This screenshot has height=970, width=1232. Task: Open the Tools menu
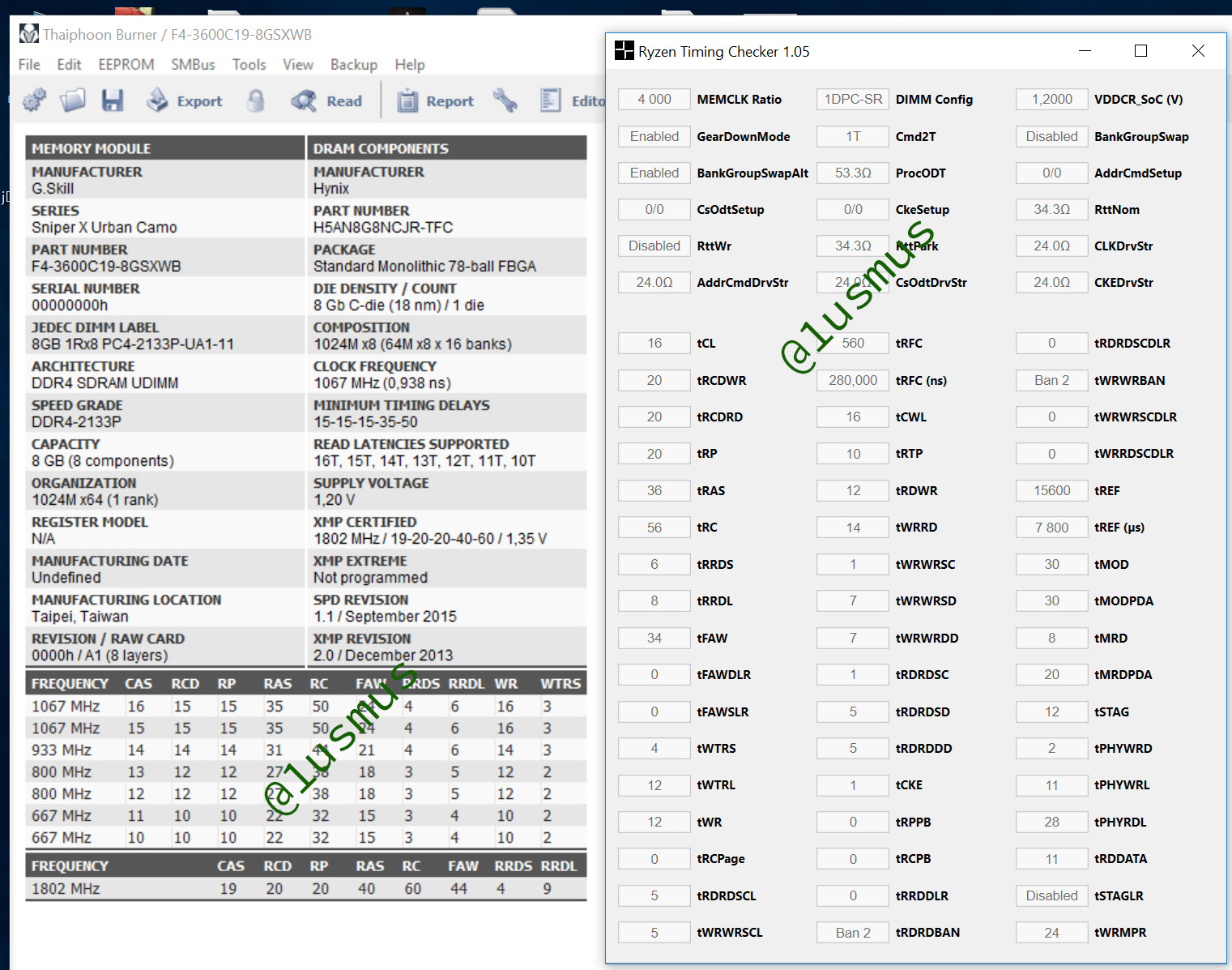(249, 65)
